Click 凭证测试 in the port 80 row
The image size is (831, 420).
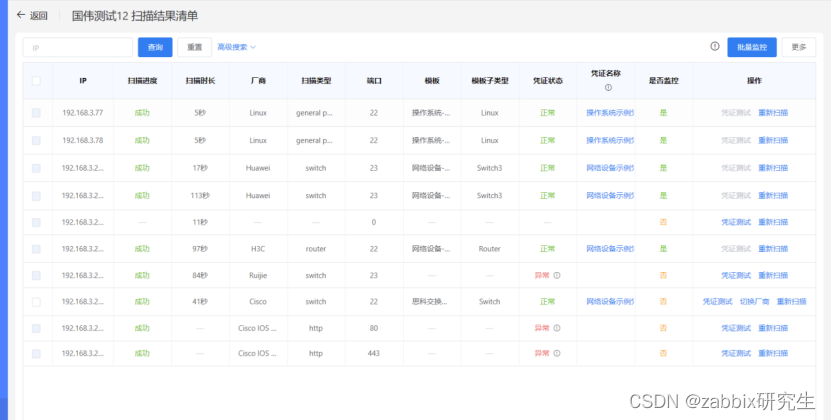(x=736, y=328)
